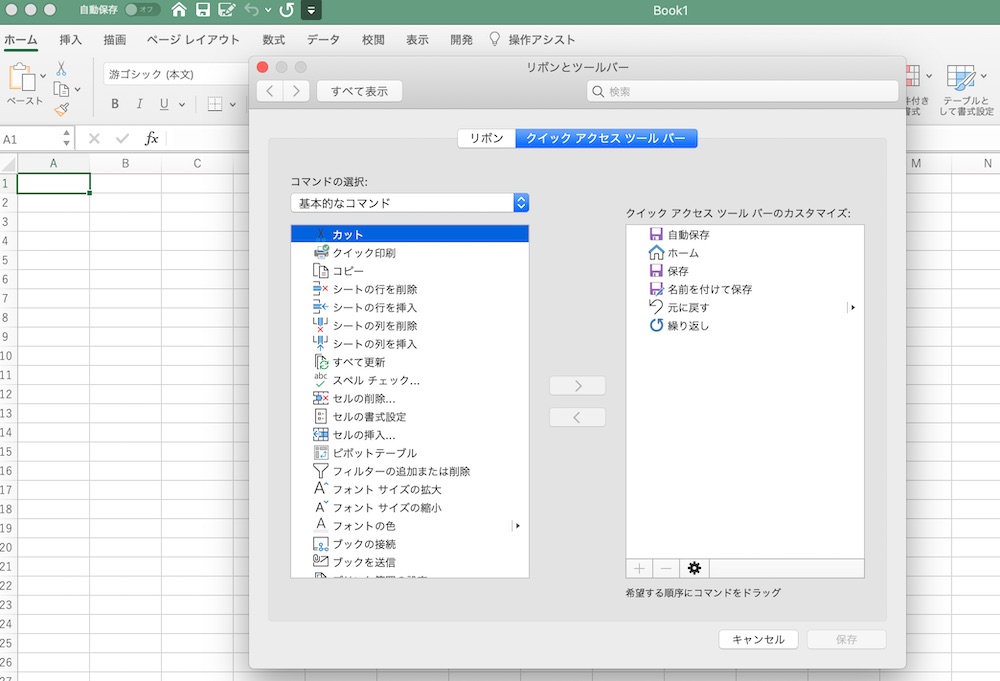Select column B header in the sheet

(126, 163)
